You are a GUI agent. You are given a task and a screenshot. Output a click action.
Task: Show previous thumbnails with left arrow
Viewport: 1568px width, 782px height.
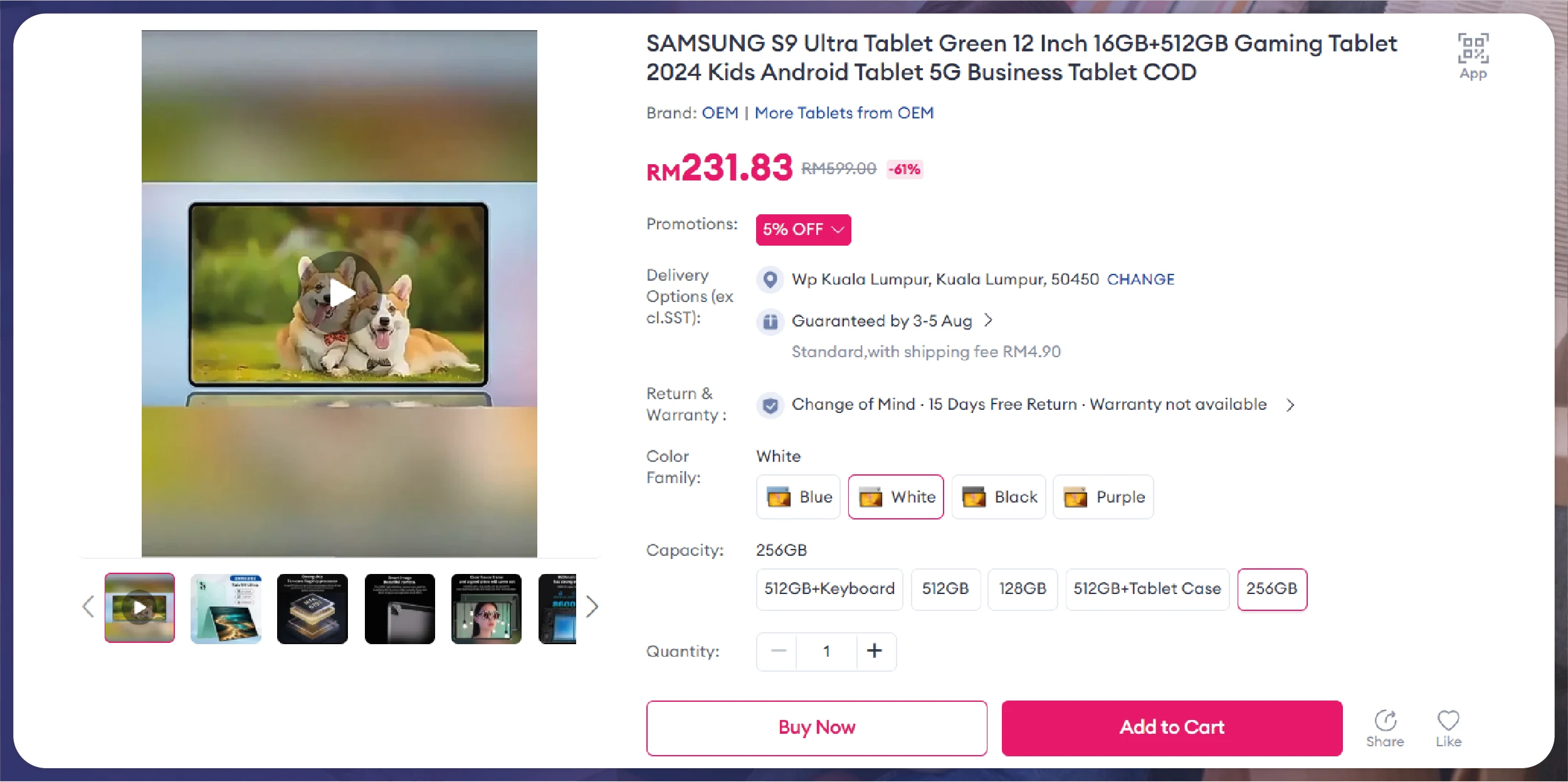point(88,607)
